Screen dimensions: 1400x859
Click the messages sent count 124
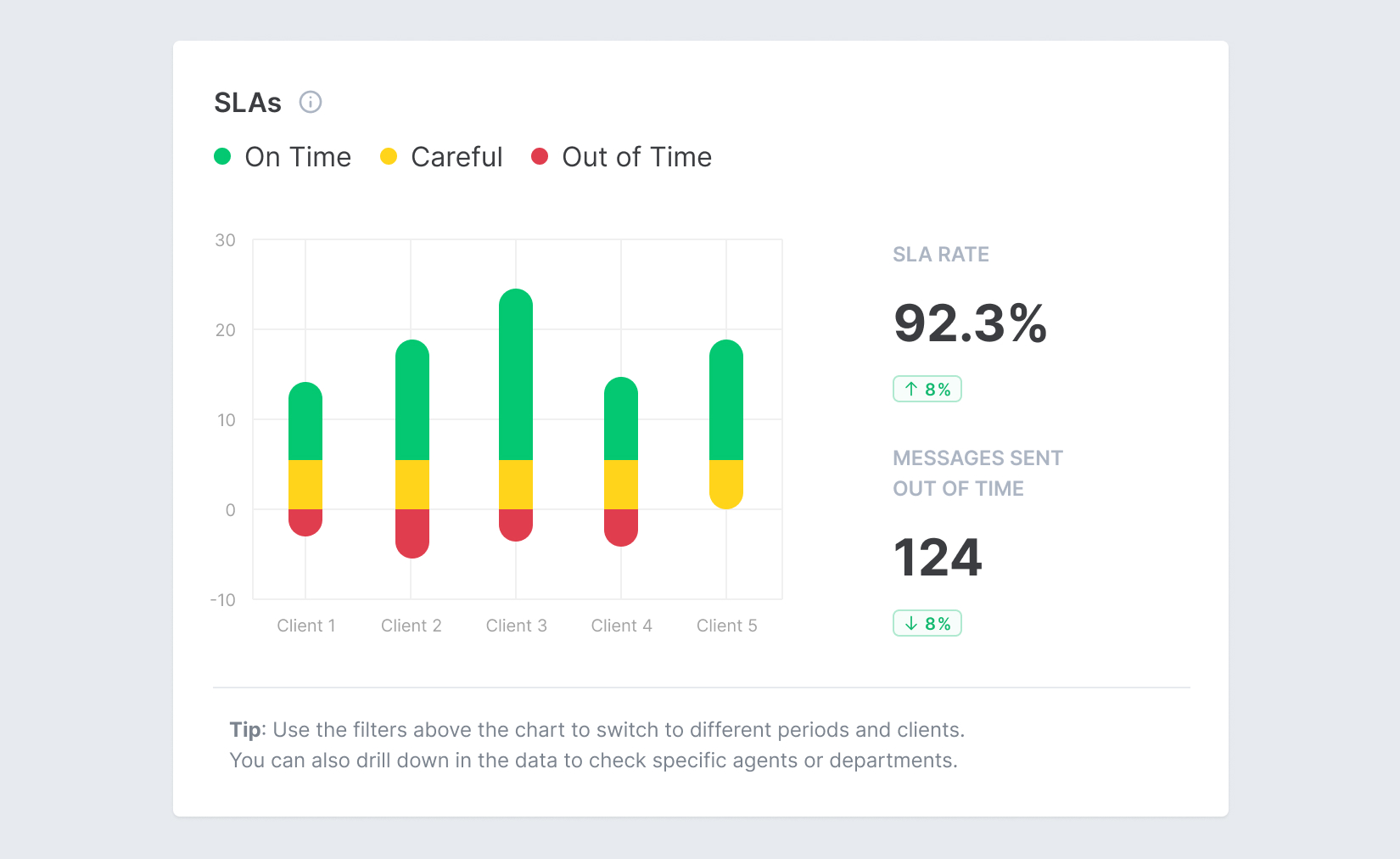click(938, 558)
